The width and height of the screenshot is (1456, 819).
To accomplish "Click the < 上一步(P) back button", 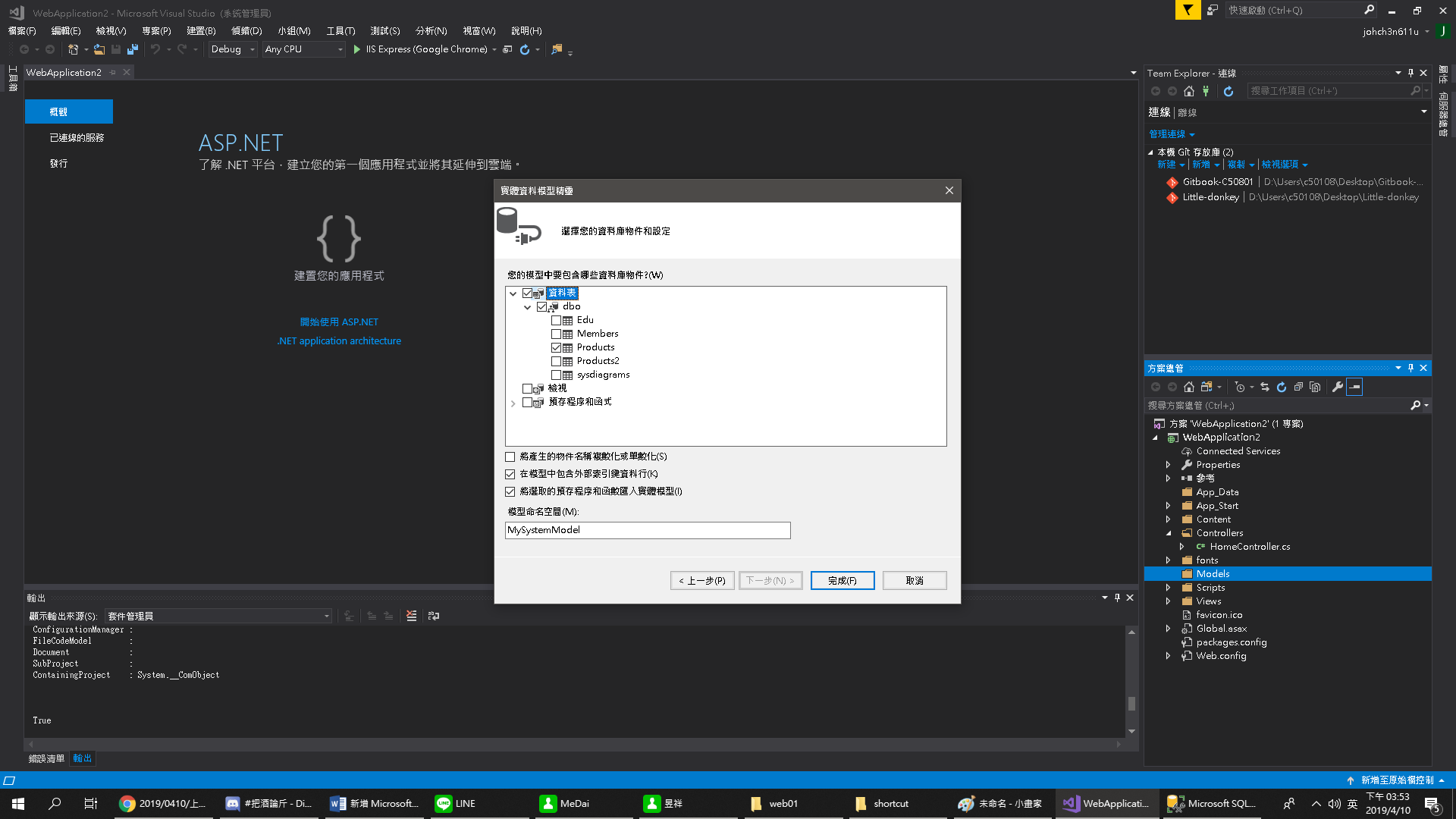I will pos(702,581).
